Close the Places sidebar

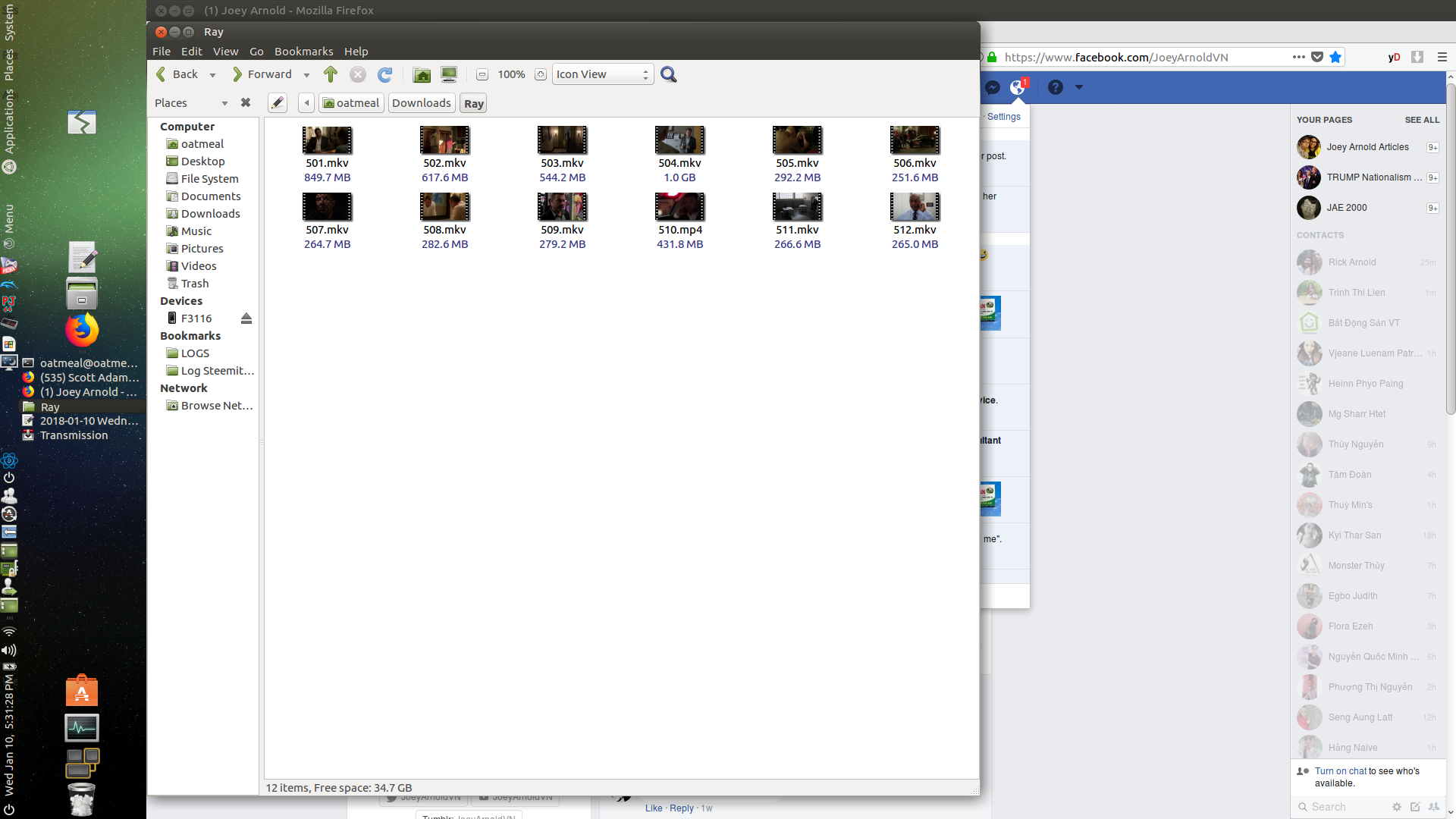(246, 102)
